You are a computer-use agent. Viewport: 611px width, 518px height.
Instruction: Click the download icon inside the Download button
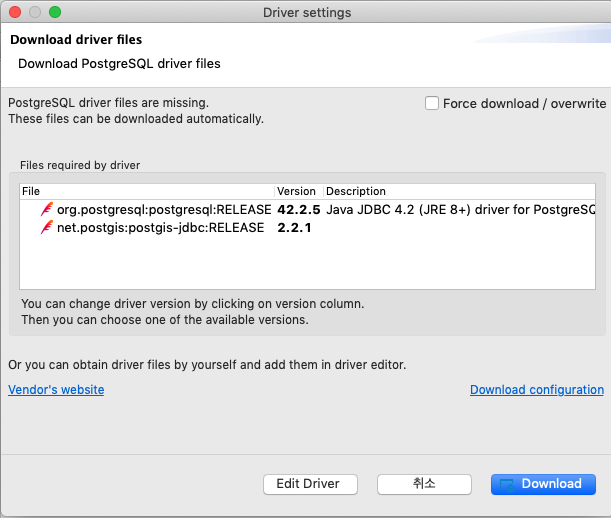click(507, 485)
